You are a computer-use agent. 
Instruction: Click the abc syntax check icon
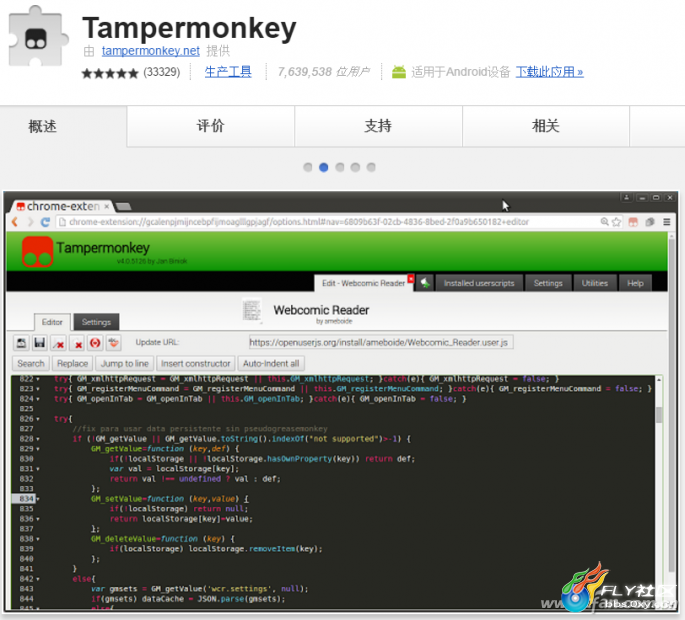click(114, 343)
